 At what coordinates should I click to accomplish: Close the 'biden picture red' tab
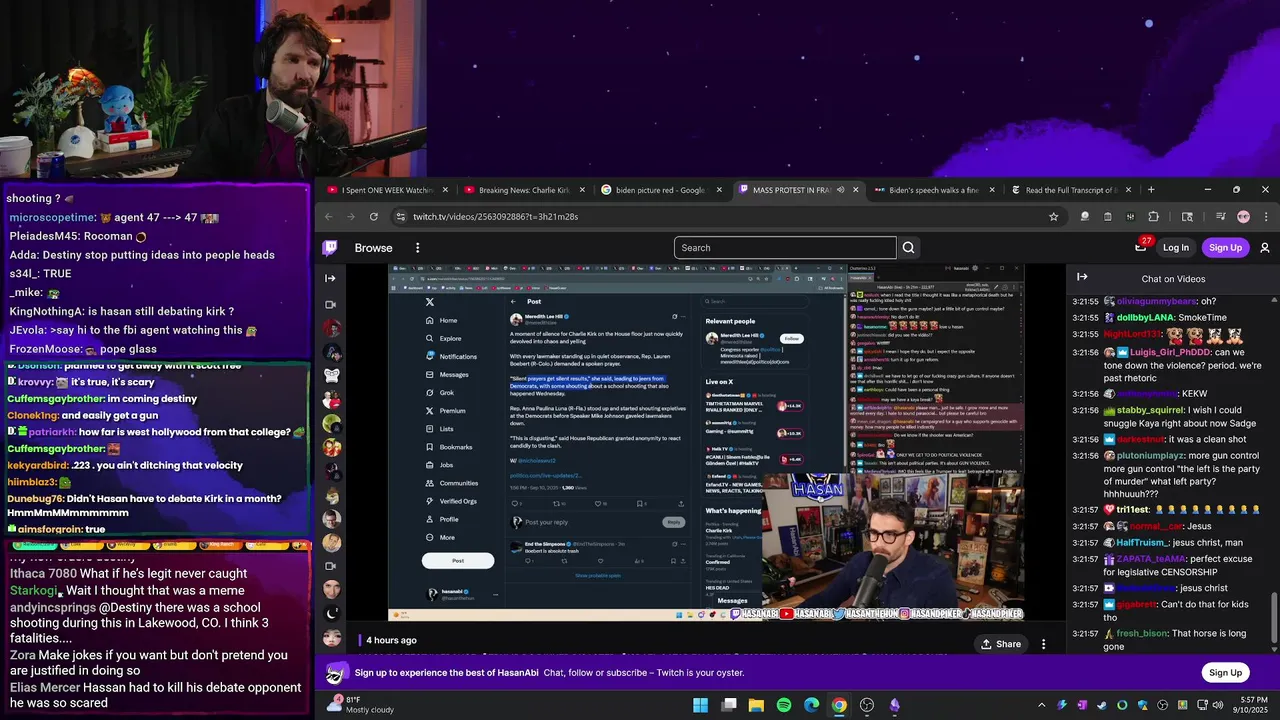pyautogui.click(x=719, y=190)
